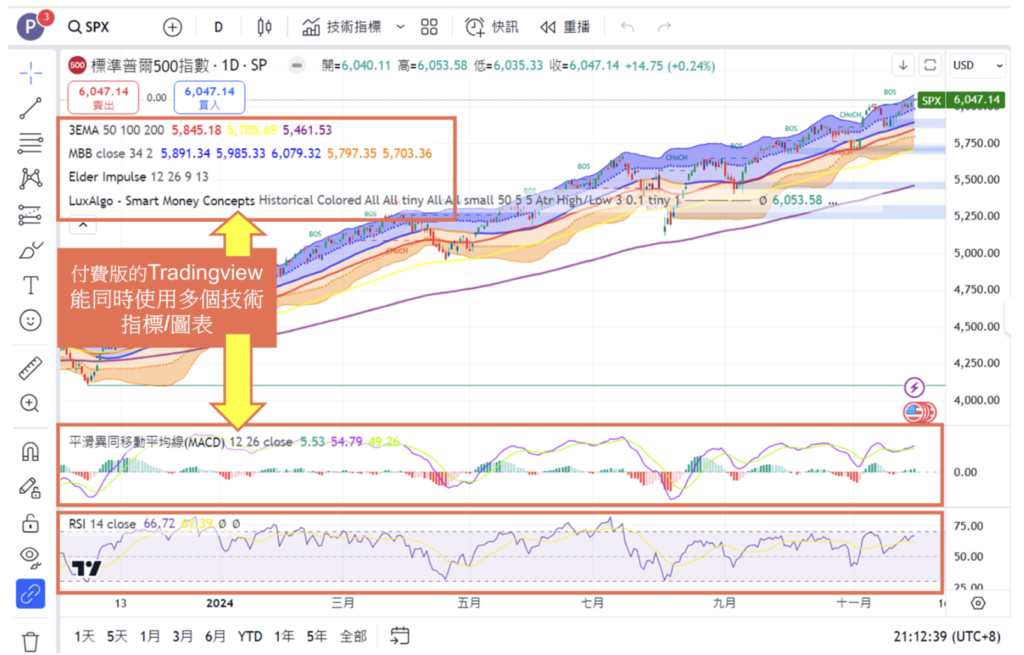Select the 1月 time range
This screenshot has width=1024, height=655.
pyautogui.click(x=150, y=636)
